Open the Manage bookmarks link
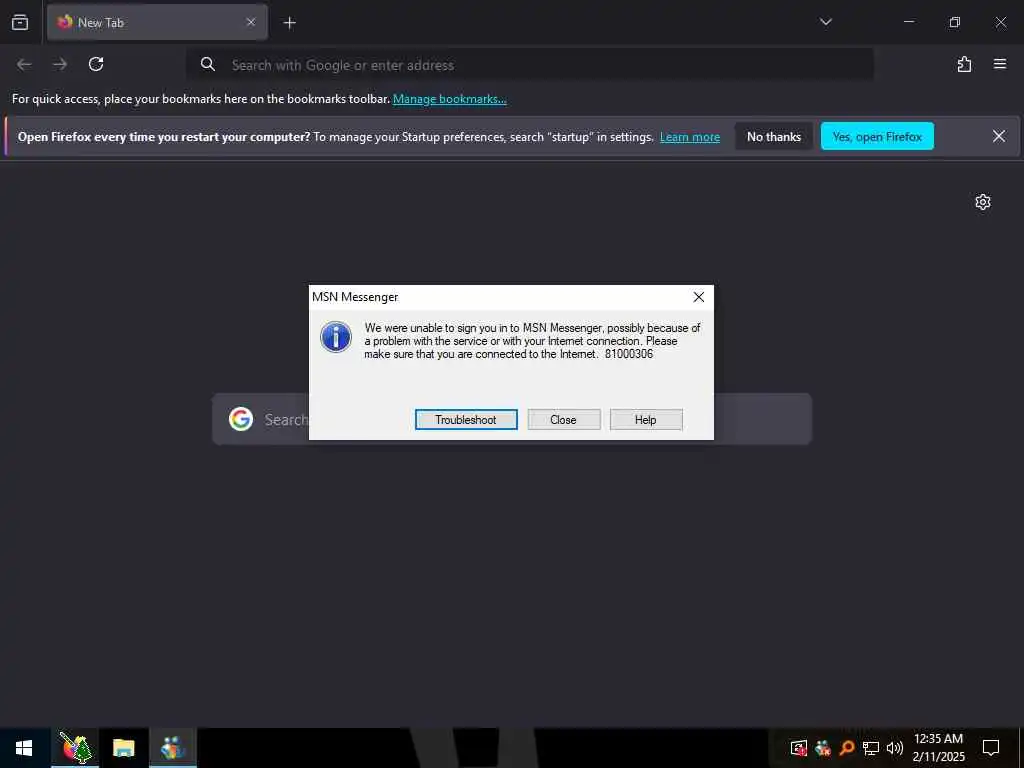Image resolution: width=1024 pixels, height=768 pixels. click(x=449, y=99)
